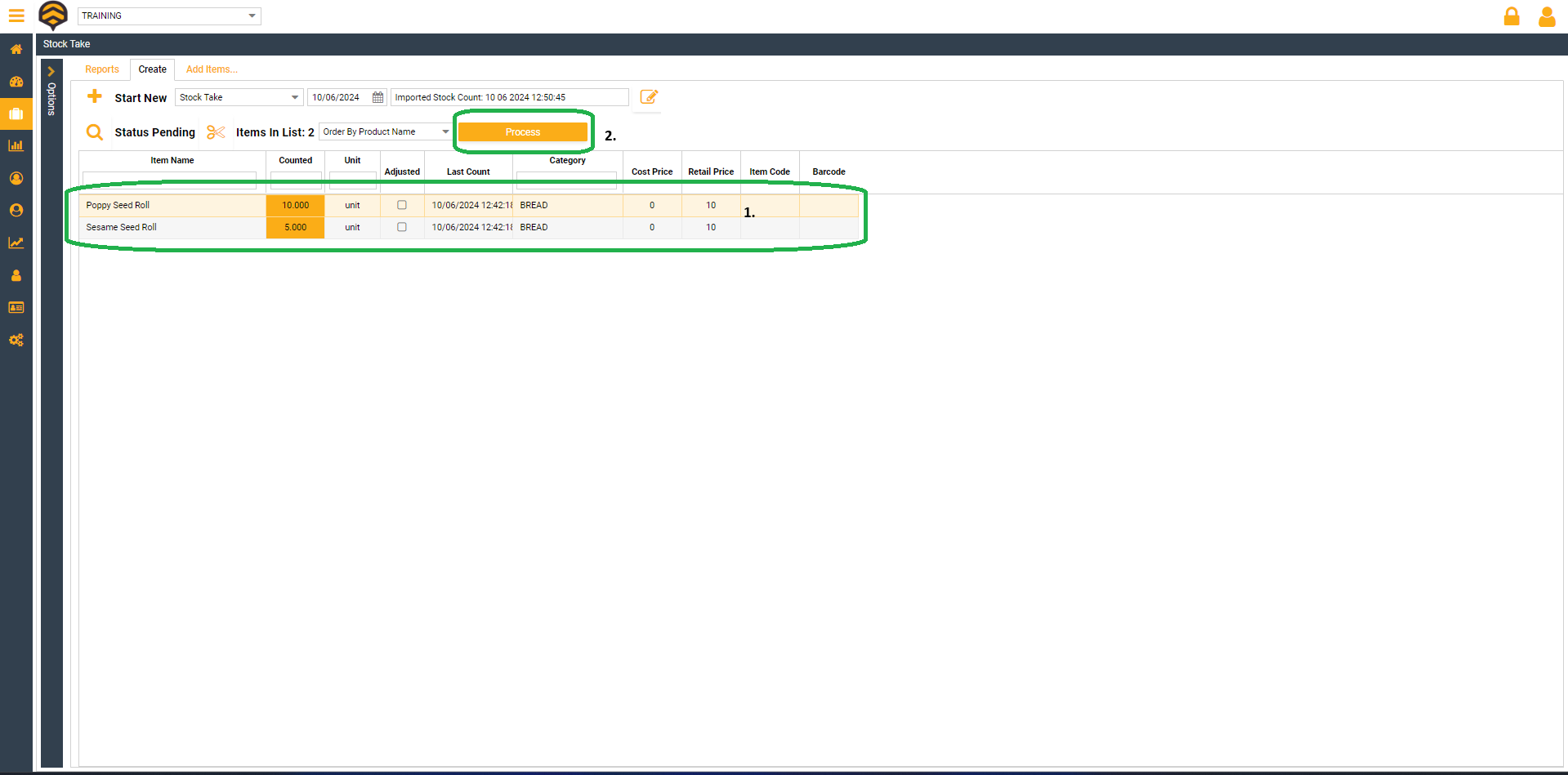Tick the Adjusted checkbox for Sesame Seed Roll
Image resolution: width=1568 pixels, height=775 pixels.
tap(401, 227)
